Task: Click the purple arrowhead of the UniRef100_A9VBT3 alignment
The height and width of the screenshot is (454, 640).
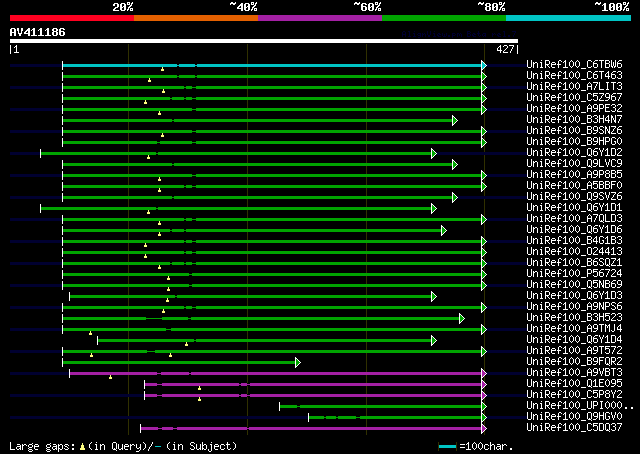Action: [x=484, y=374]
